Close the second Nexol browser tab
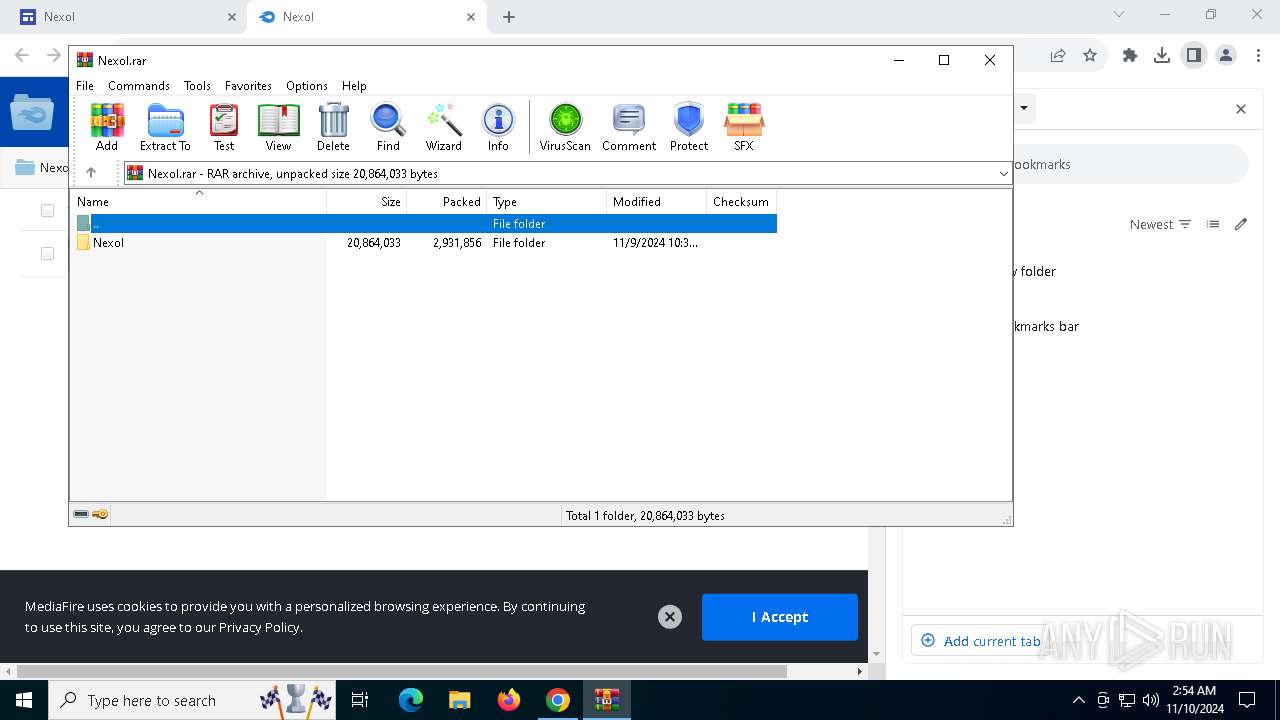 [471, 17]
